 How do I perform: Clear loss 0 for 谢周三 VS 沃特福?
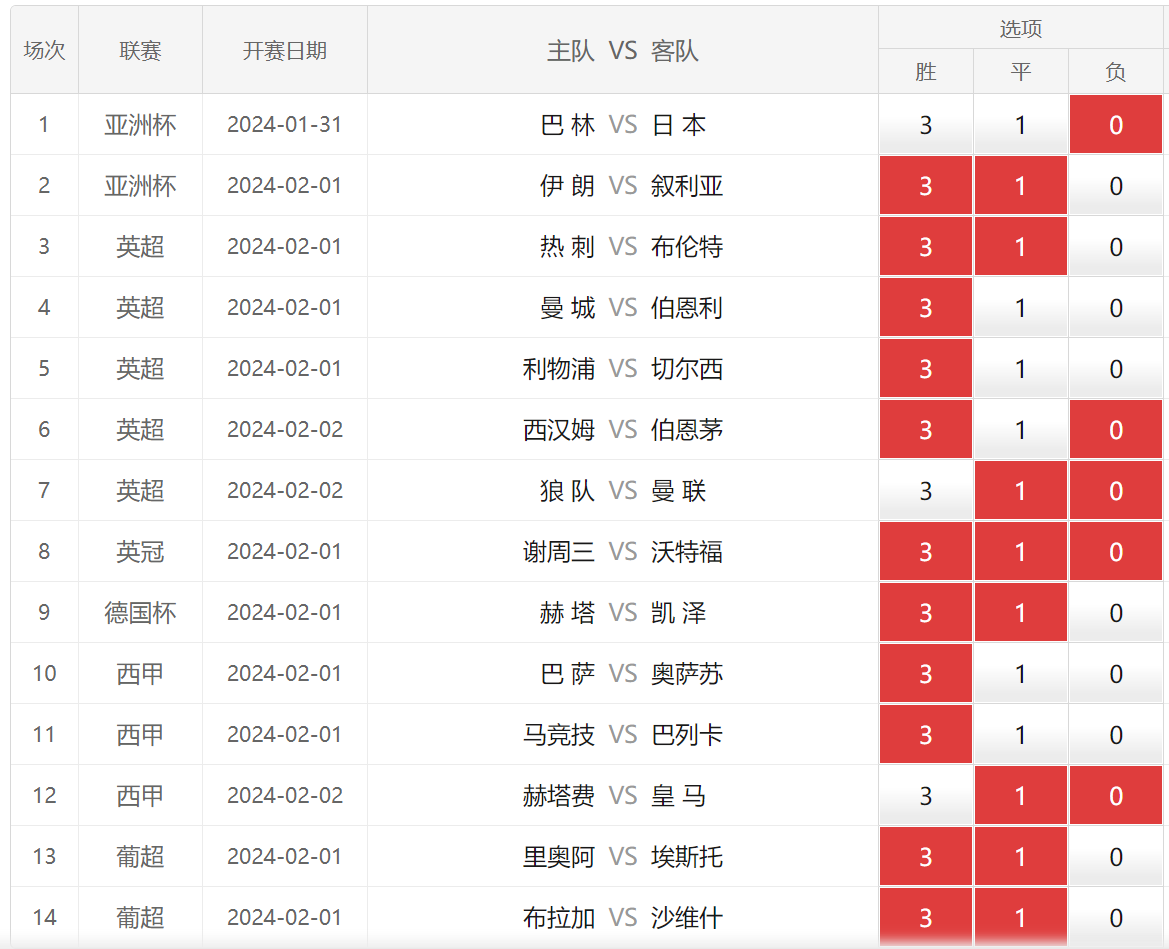pos(1115,552)
